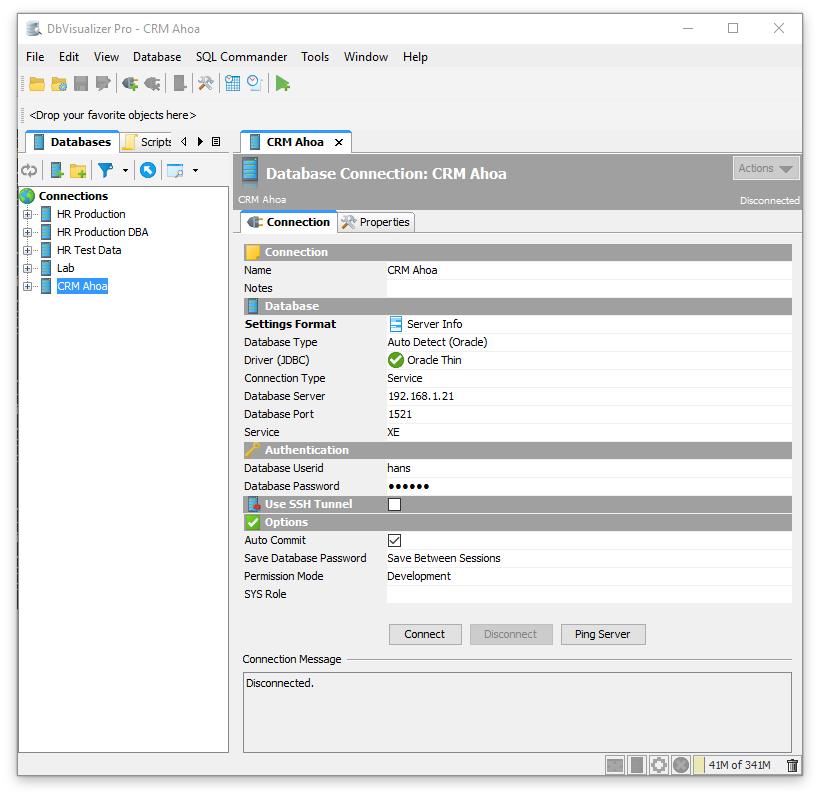The width and height of the screenshot is (820, 797).
Task: Click the calendar grid icon in toolbar
Action: tap(232, 84)
